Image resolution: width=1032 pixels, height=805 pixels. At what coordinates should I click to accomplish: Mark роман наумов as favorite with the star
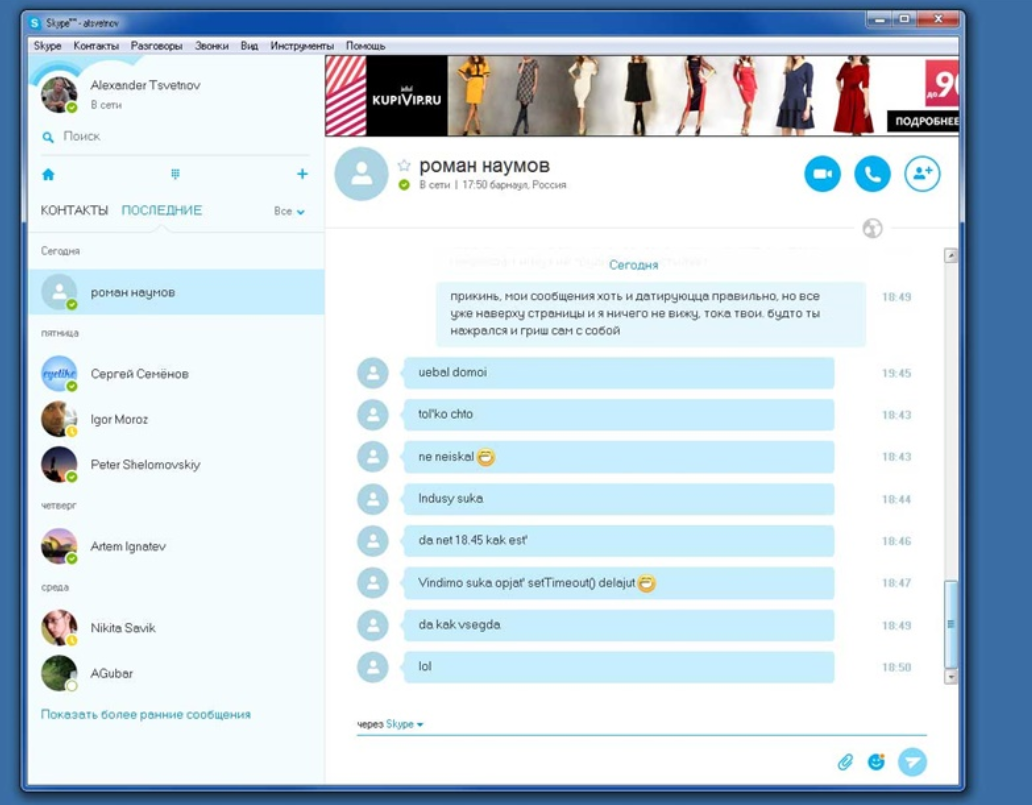[403, 165]
